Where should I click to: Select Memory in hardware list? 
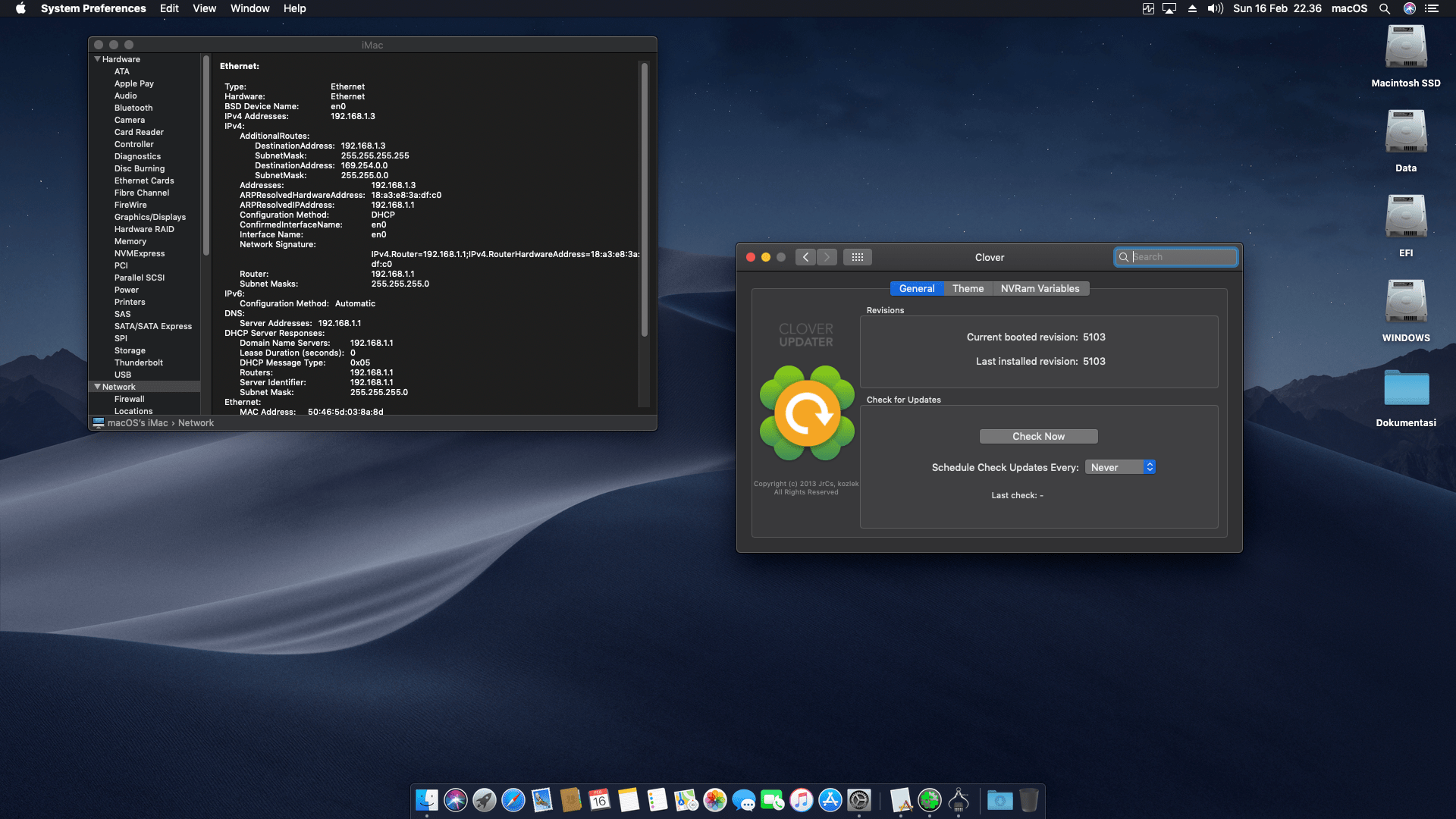tap(130, 241)
